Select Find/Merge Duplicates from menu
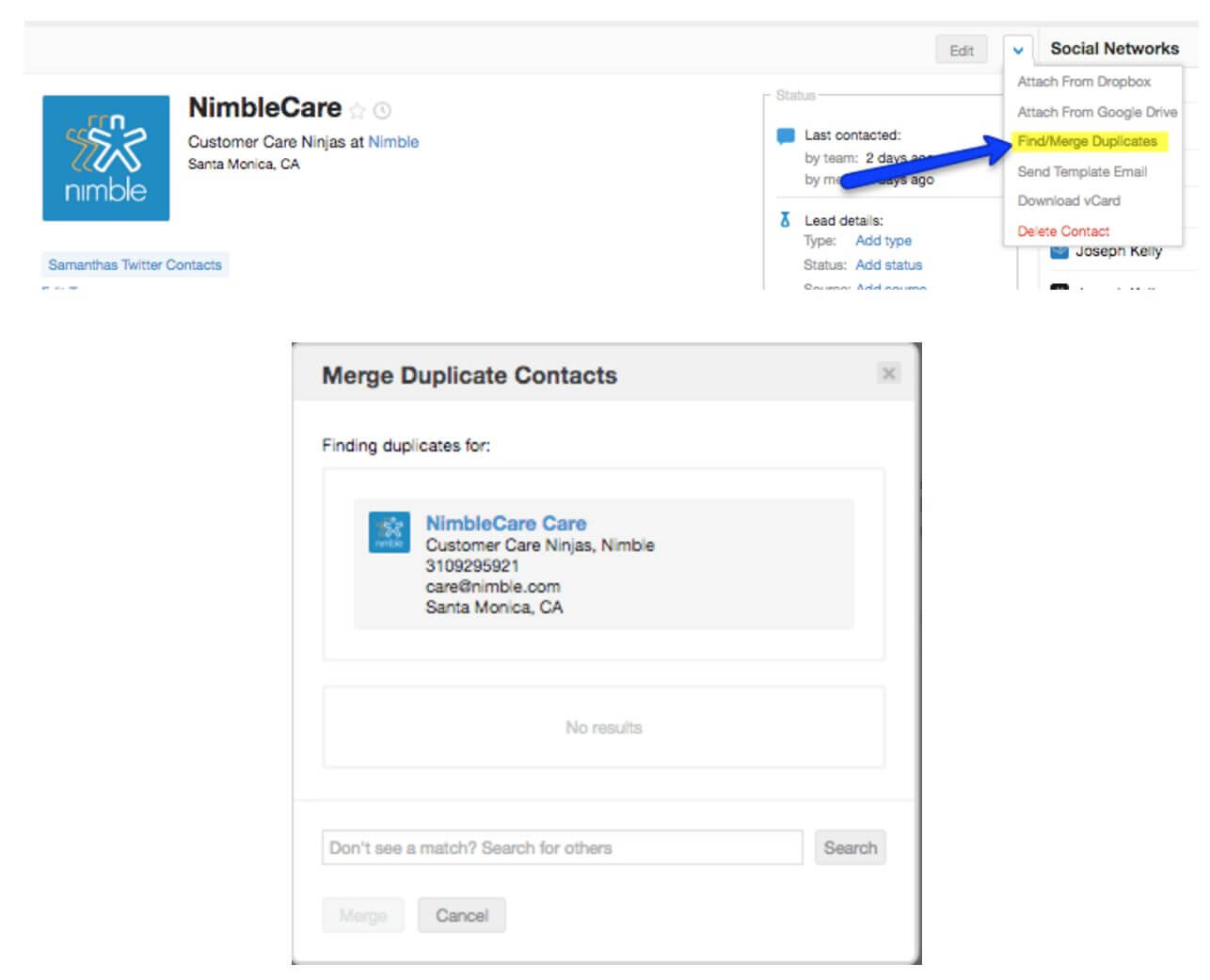Screen dimensions: 1210x980 1087,141
